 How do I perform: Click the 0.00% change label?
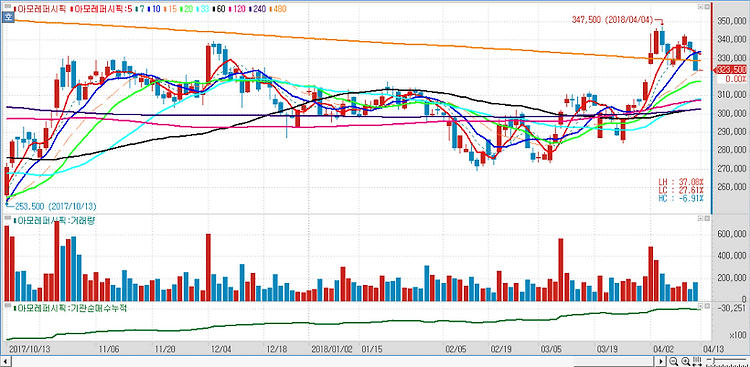(736, 78)
